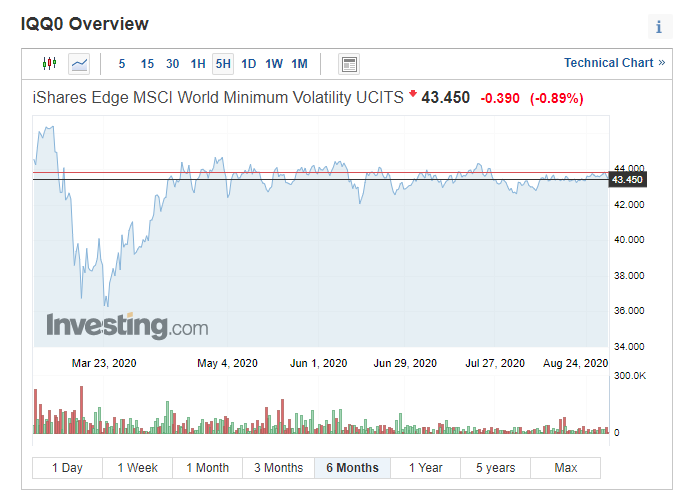Select the 1 Year range tab
Screen dimensions: 689x501
(425, 468)
